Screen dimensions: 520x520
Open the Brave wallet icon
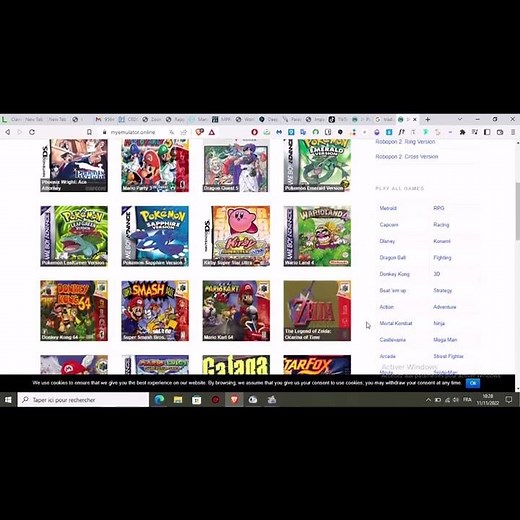point(500,132)
